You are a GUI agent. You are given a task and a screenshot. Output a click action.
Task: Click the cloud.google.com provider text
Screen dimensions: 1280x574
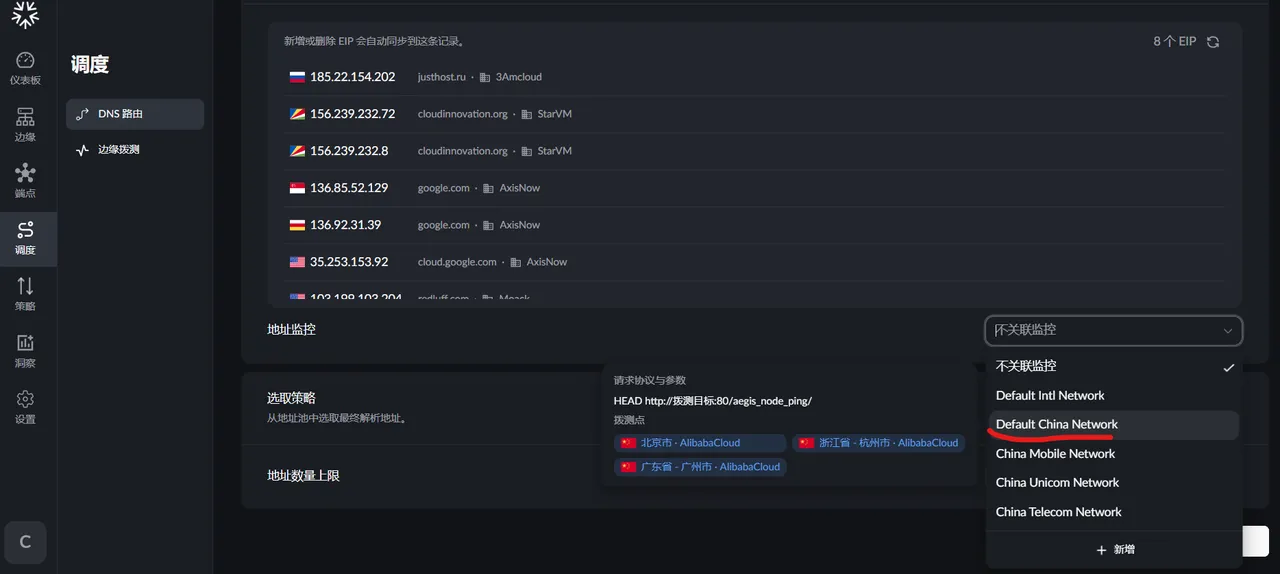457,262
